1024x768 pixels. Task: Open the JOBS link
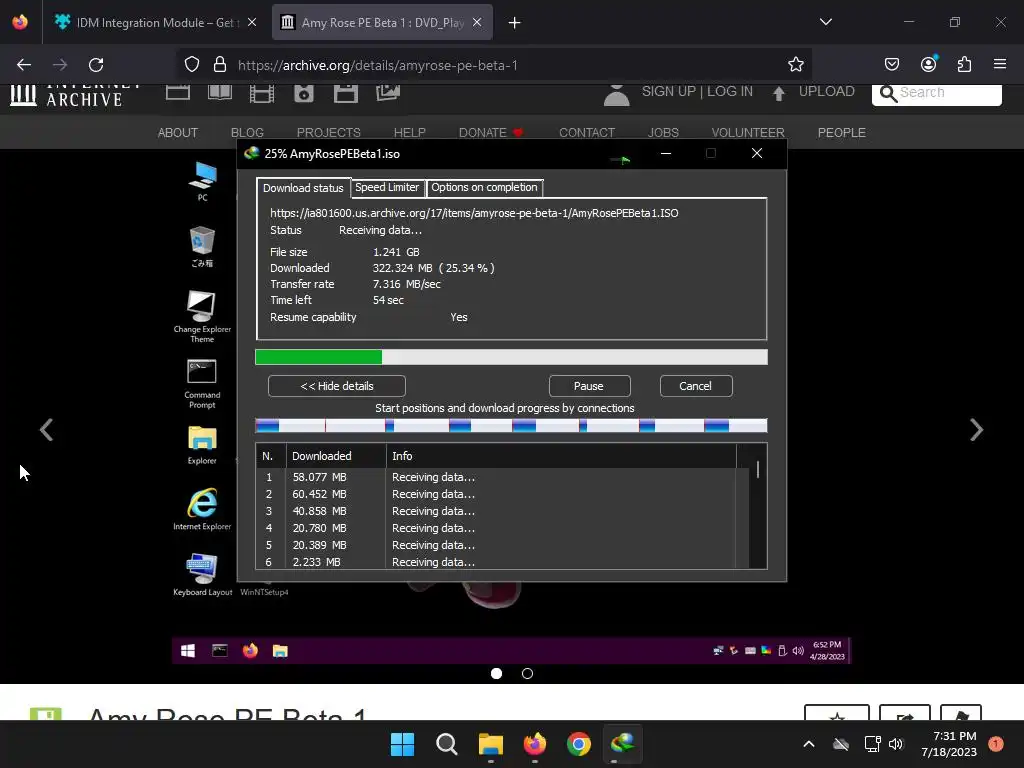coord(663,133)
